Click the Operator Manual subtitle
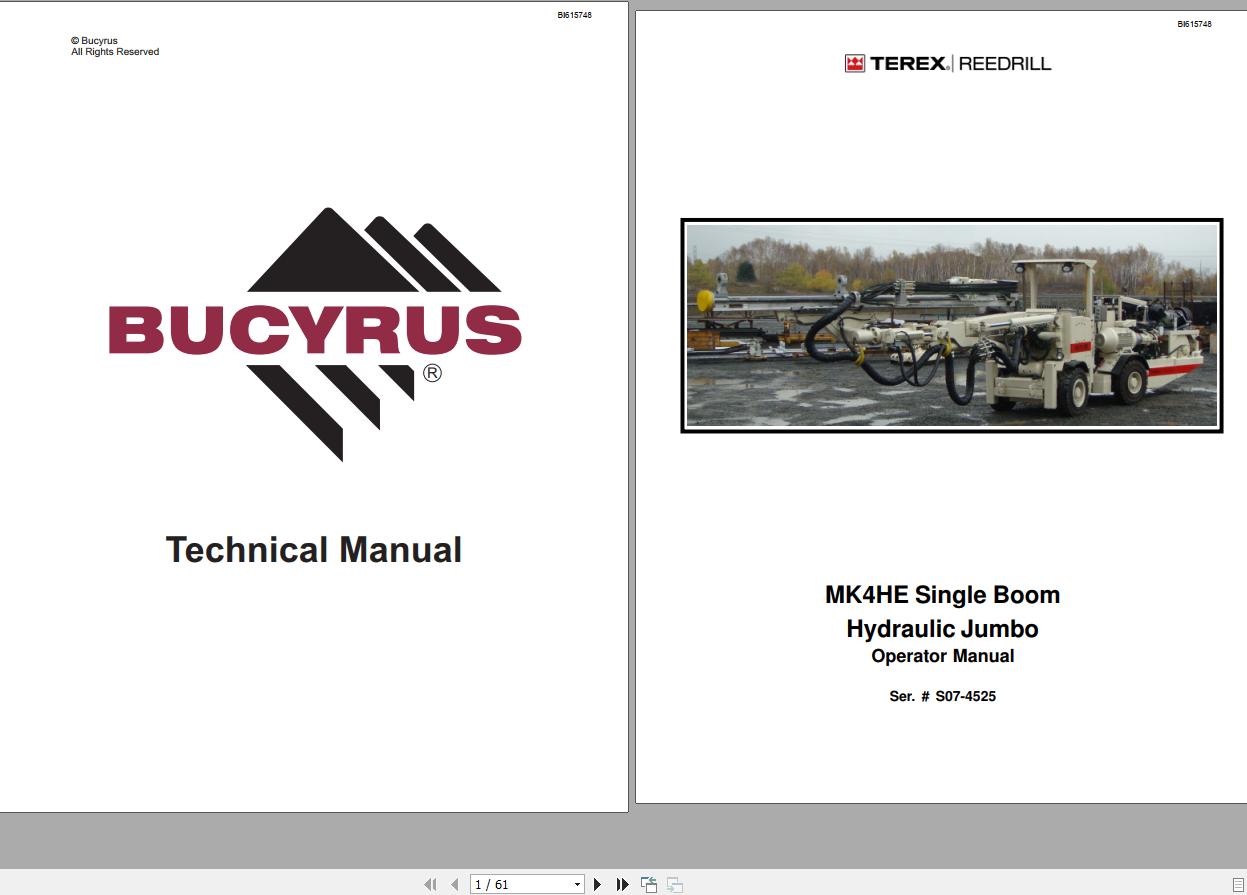Viewport: 1247px width, 895px height. tap(941, 656)
